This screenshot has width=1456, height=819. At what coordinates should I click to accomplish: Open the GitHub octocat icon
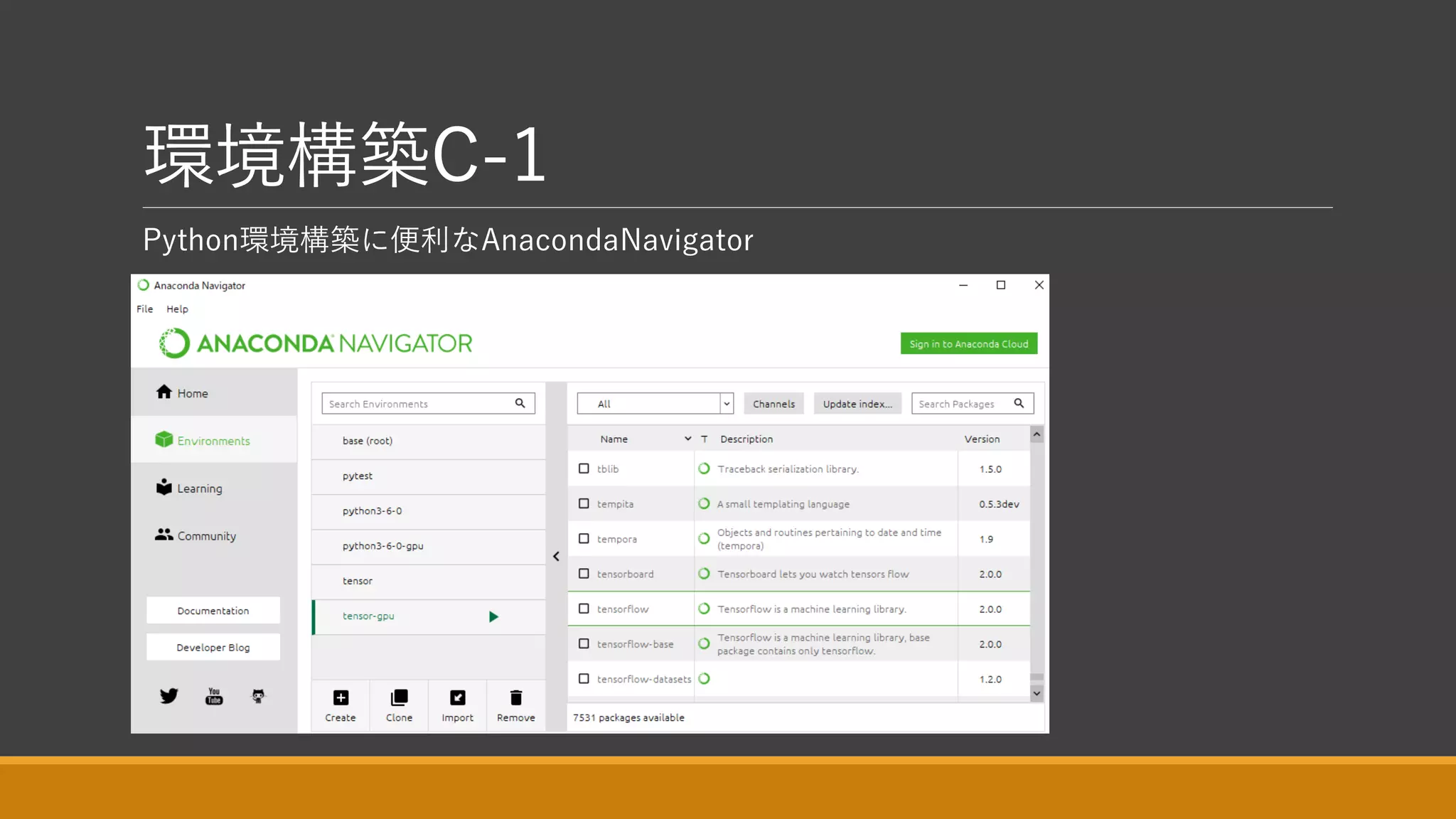(259, 696)
